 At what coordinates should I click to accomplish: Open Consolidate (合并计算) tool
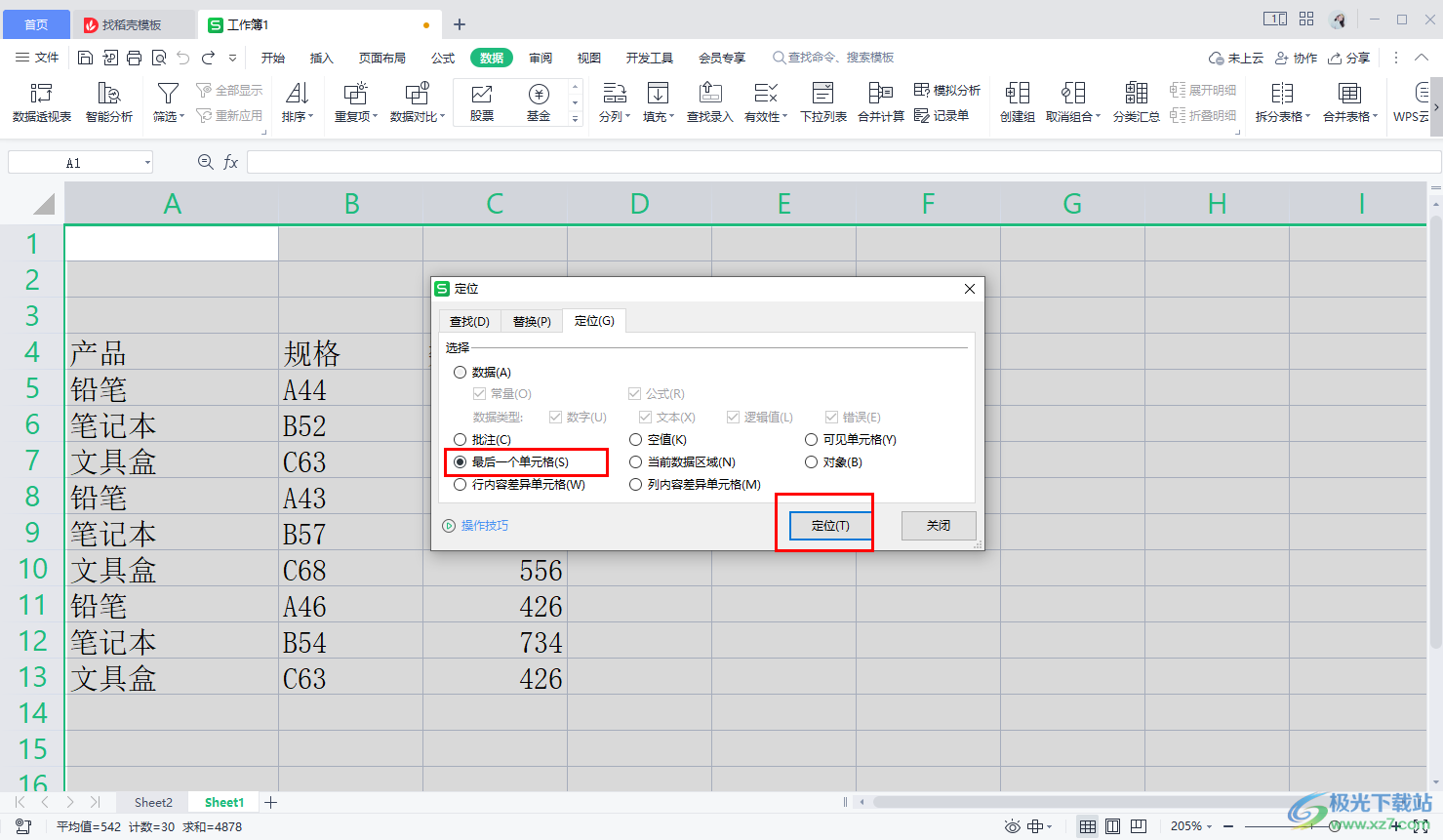click(881, 102)
